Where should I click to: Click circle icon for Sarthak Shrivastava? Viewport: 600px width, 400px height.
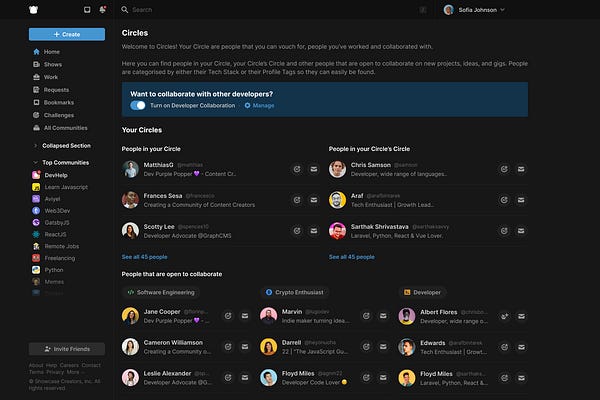[x=504, y=231]
